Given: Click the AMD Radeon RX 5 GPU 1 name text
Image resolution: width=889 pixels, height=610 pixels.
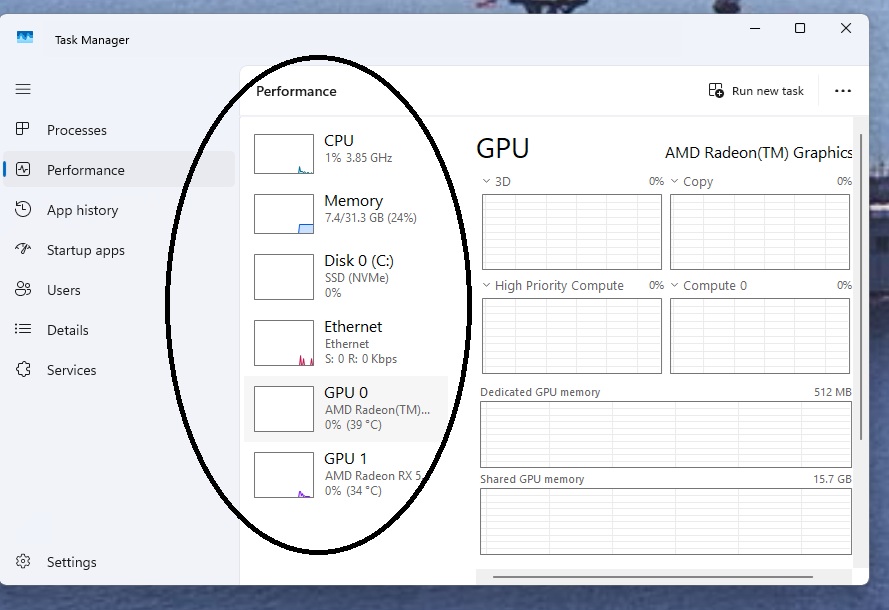Looking at the screenshot, I should (373, 476).
